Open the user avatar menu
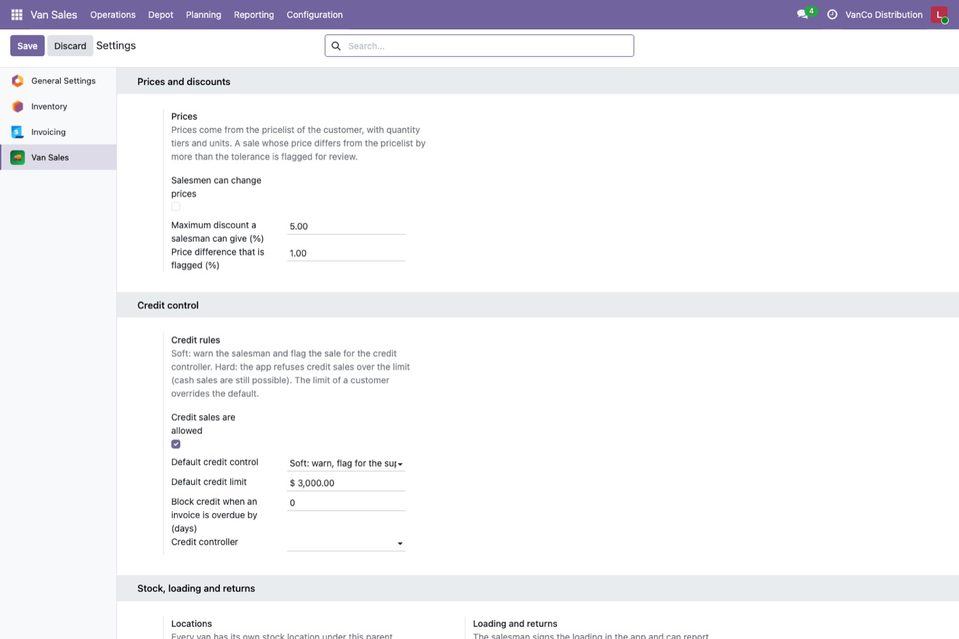 [939, 15]
